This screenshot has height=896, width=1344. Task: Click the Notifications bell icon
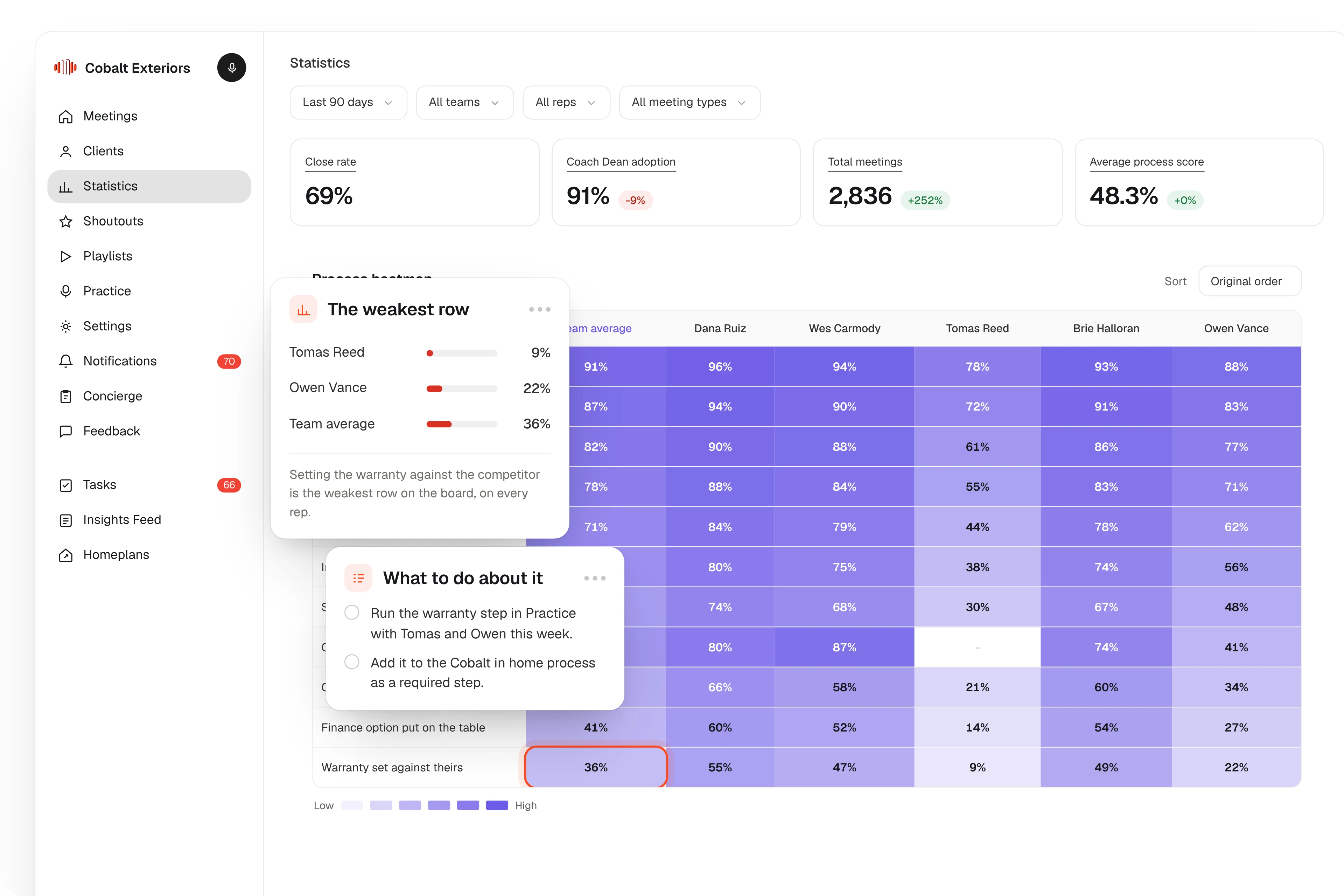[66, 361]
